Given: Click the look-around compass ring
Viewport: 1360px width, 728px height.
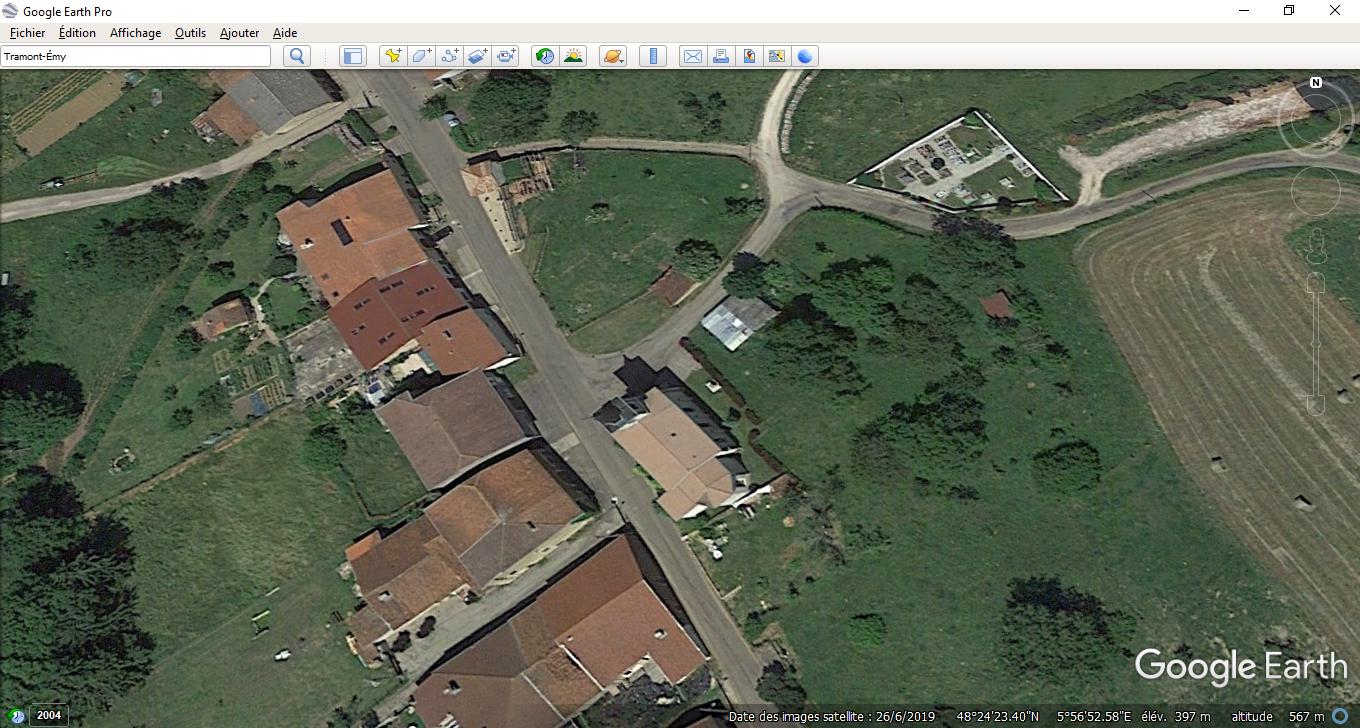Looking at the screenshot, I should [x=1316, y=119].
